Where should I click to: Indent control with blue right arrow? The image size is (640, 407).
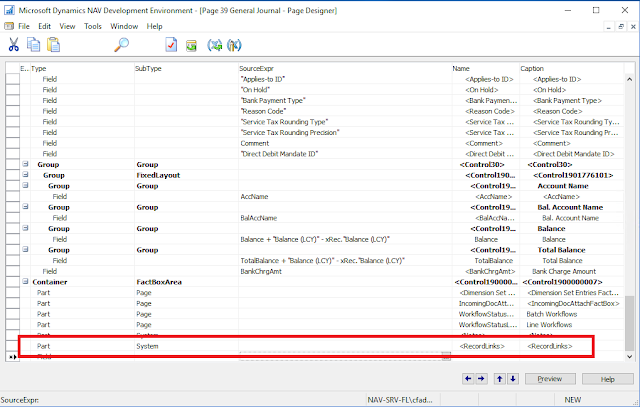[482, 379]
